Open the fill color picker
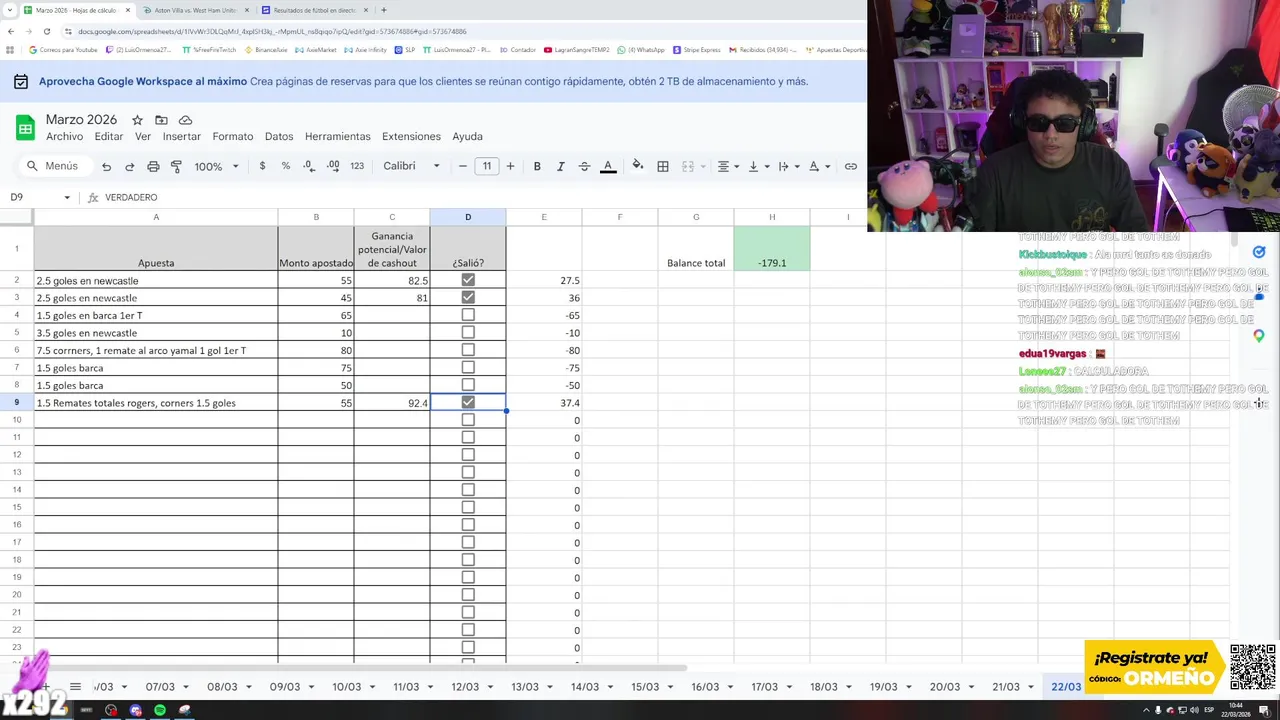The height and width of the screenshot is (720, 1280). (x=638, y=166)
